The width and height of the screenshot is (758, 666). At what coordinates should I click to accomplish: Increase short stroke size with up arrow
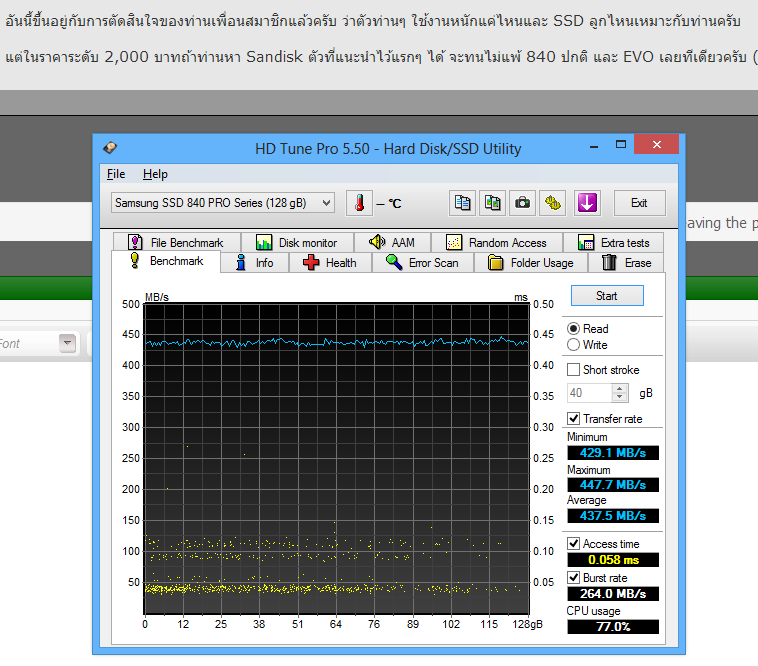619,388
